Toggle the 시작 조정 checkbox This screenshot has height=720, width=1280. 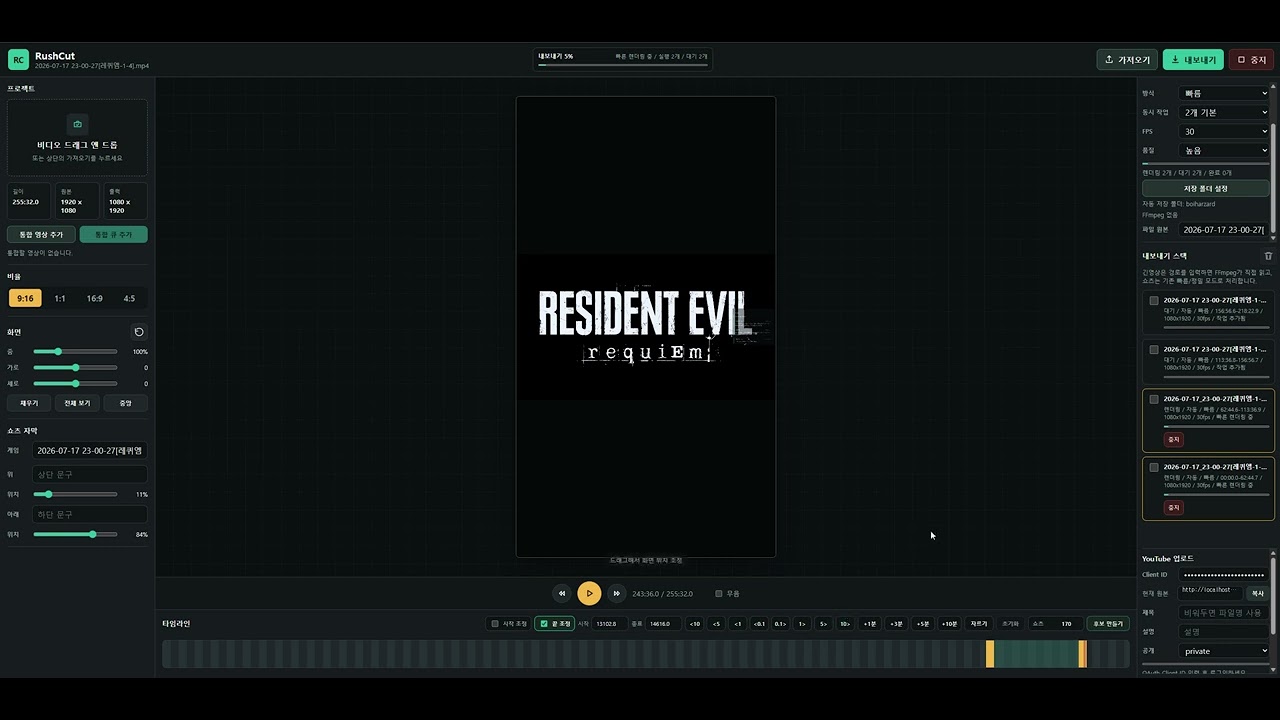click(494, 624)
